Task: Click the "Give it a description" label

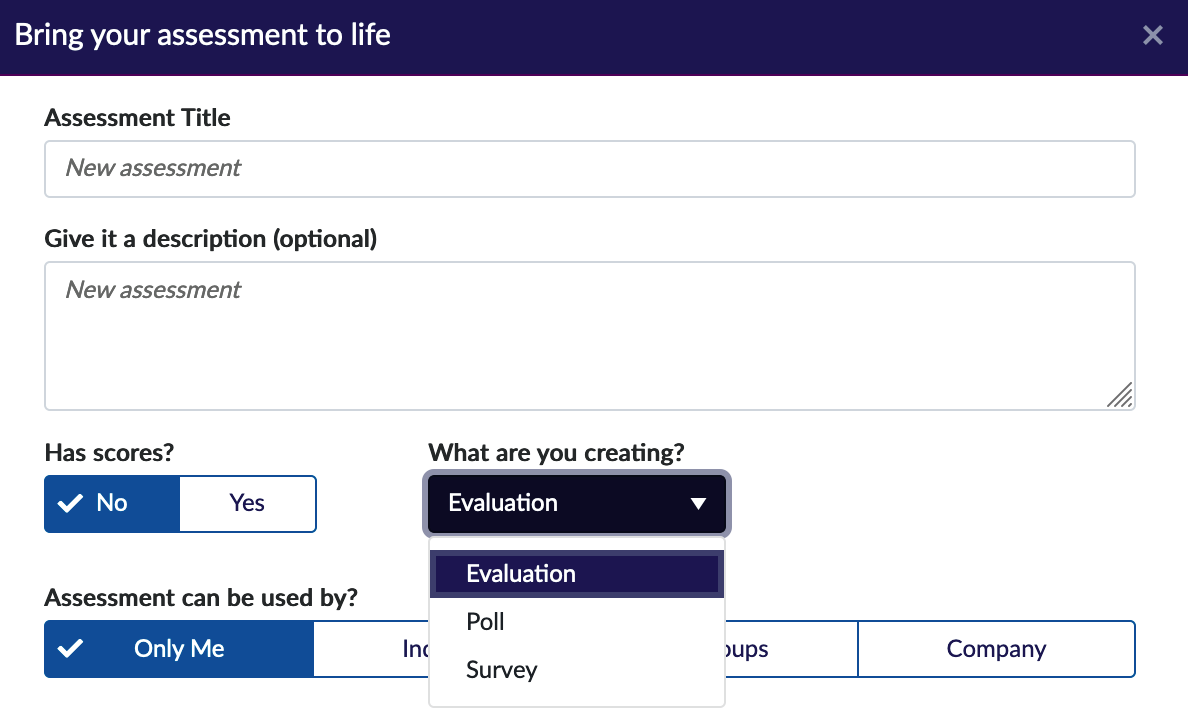Action: (x=211, y=239)
